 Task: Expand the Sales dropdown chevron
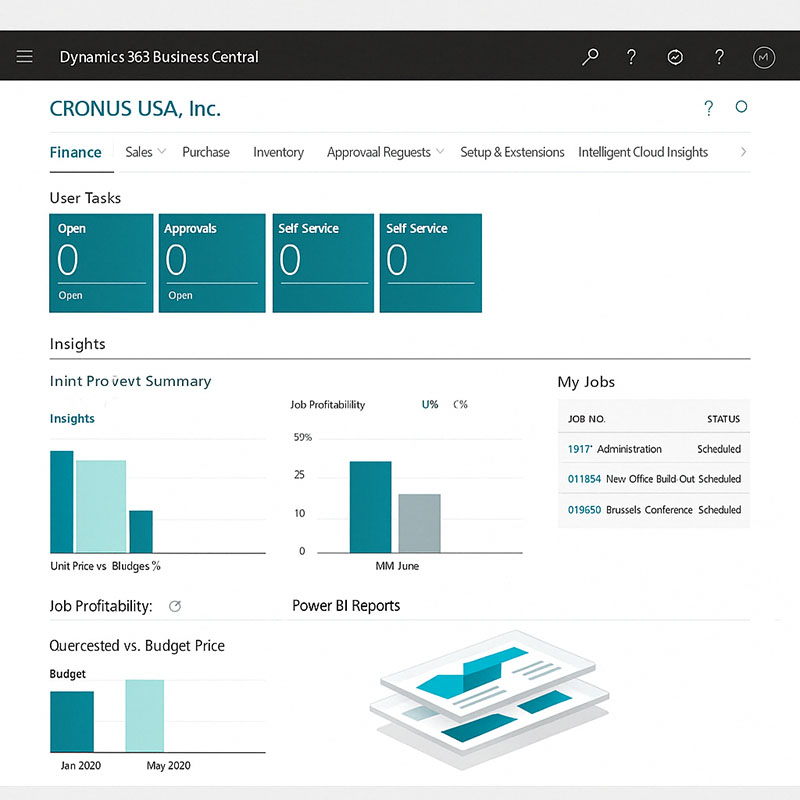click(162, 152)
